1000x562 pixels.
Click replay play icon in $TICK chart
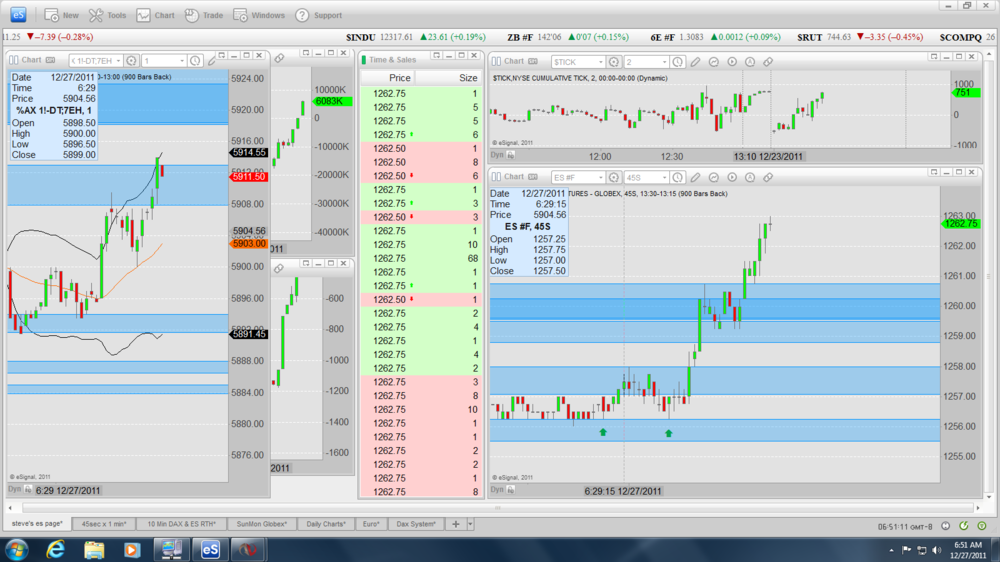tap(732, 62)
